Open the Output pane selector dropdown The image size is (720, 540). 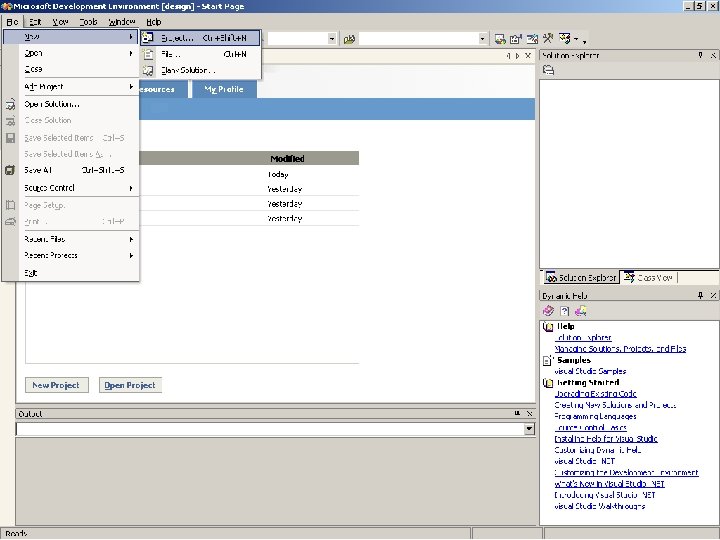529,429
